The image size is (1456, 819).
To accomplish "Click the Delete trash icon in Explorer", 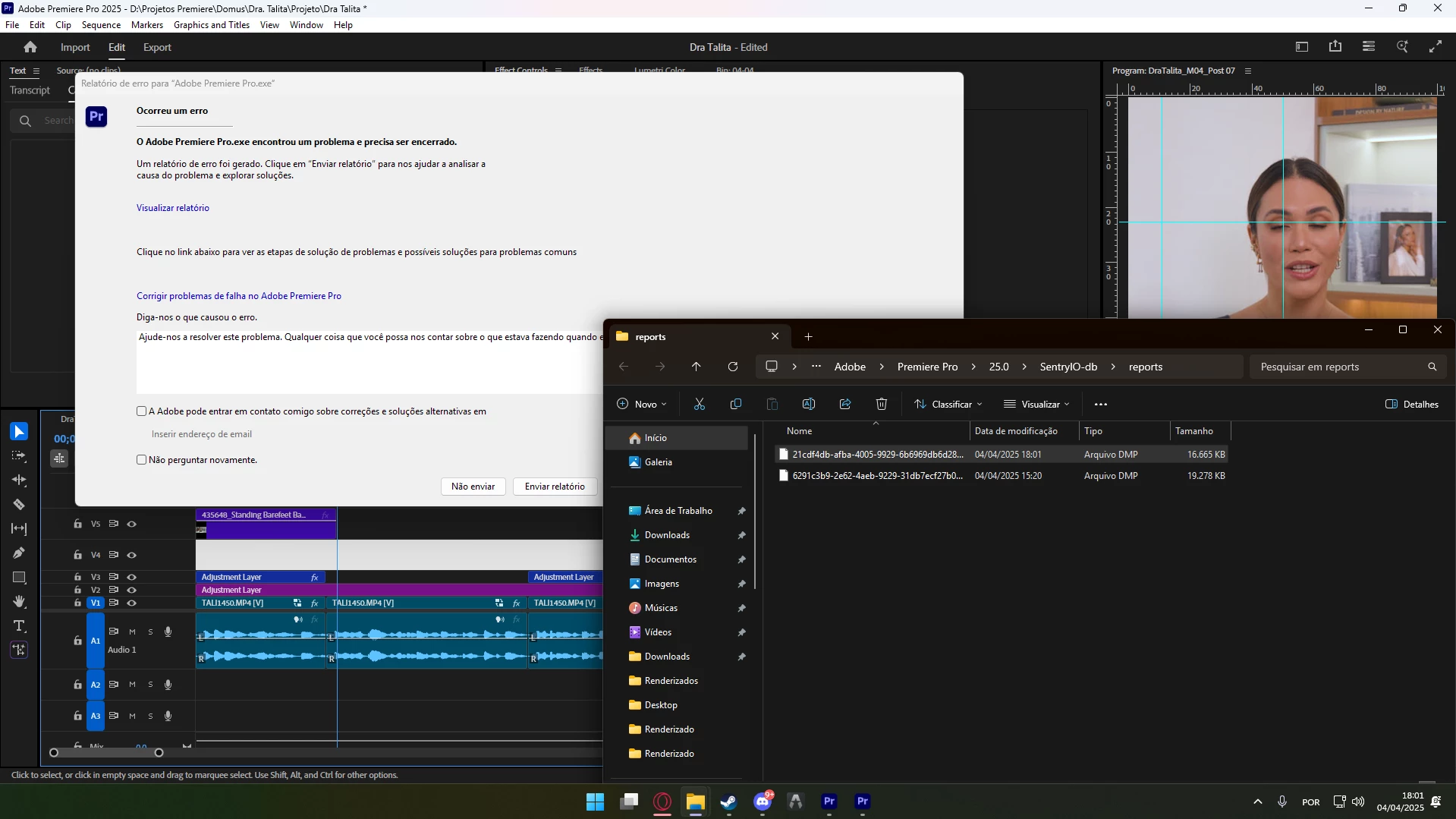I will (882, 405).
